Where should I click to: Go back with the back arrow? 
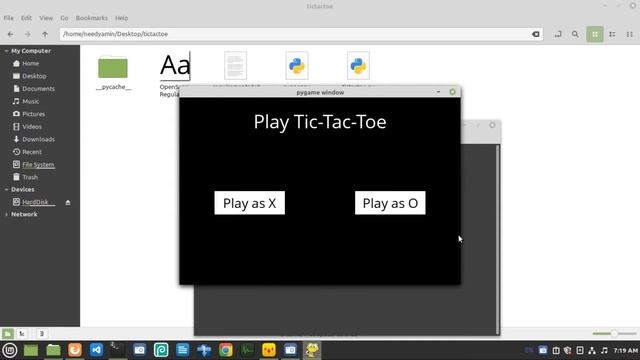pos(11,34)
